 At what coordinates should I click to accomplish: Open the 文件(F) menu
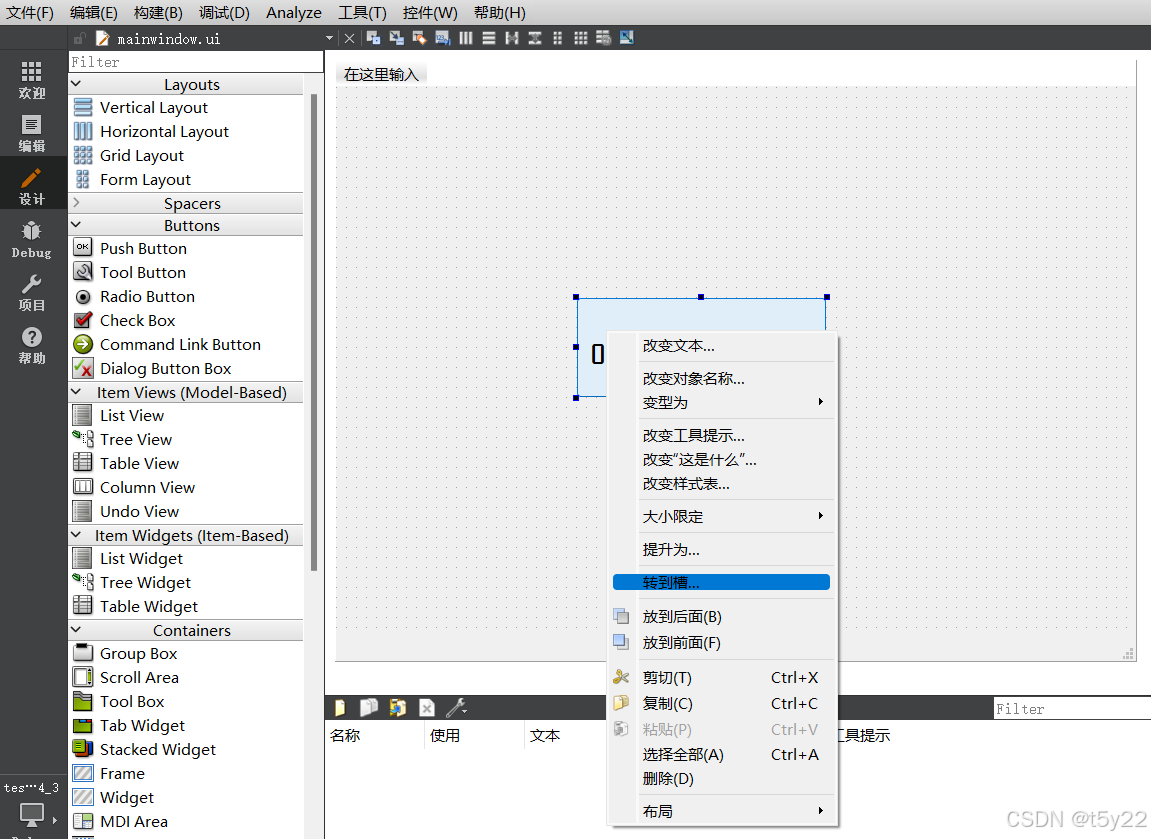click(x=30, y=12)
